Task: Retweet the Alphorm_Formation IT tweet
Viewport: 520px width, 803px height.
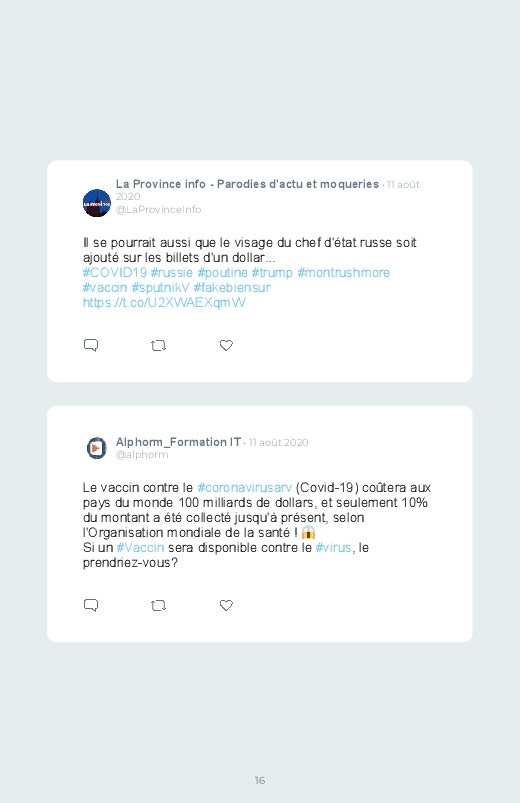Action: (158, 606)
